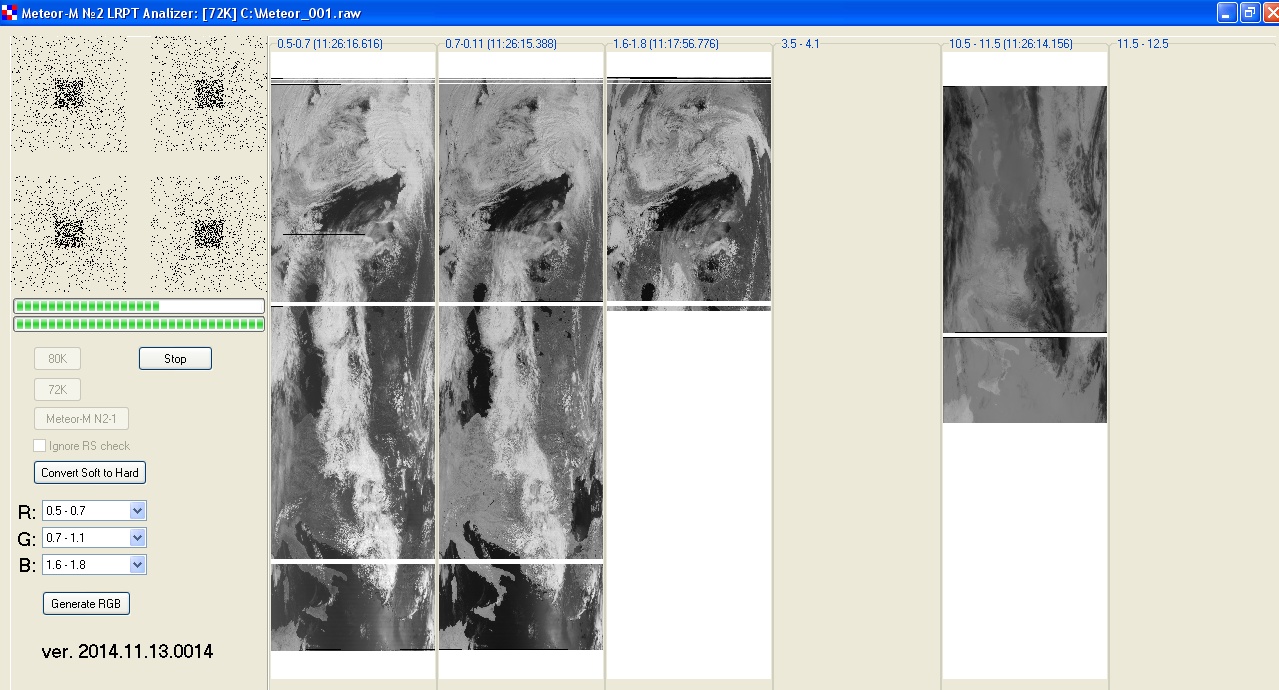
Task: Click the 11.5 - 12.5 channel label
Action: pos(1142,44)
